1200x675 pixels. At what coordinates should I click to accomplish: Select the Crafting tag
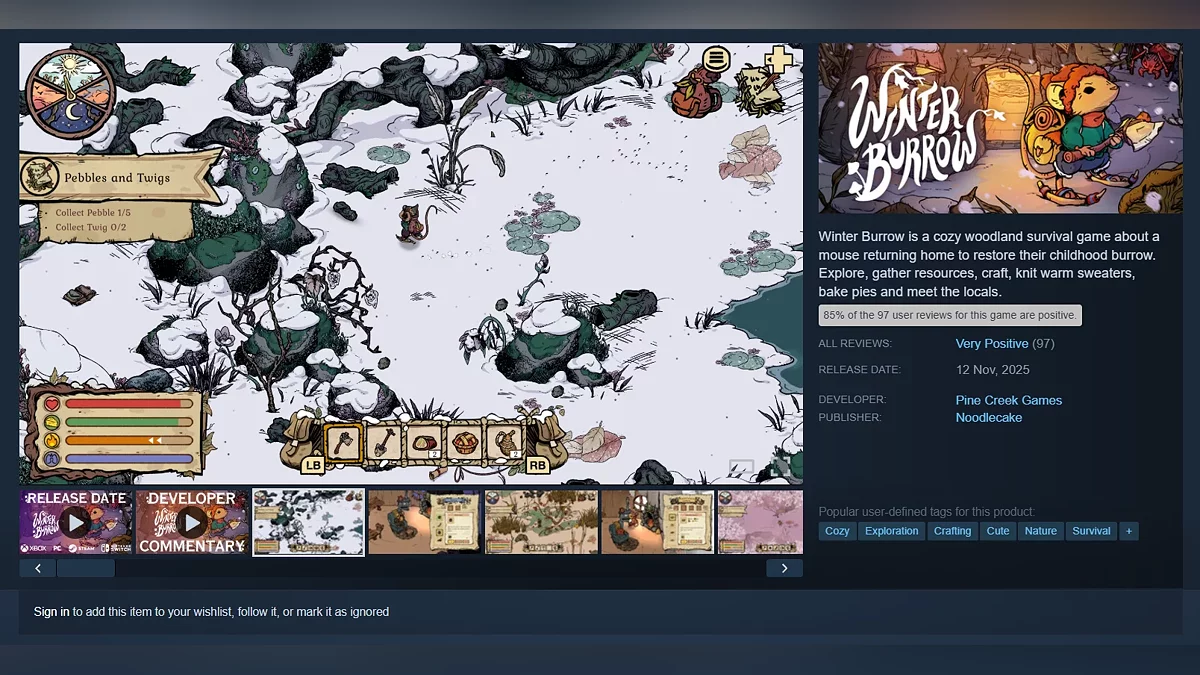click(x=952, y=531)
